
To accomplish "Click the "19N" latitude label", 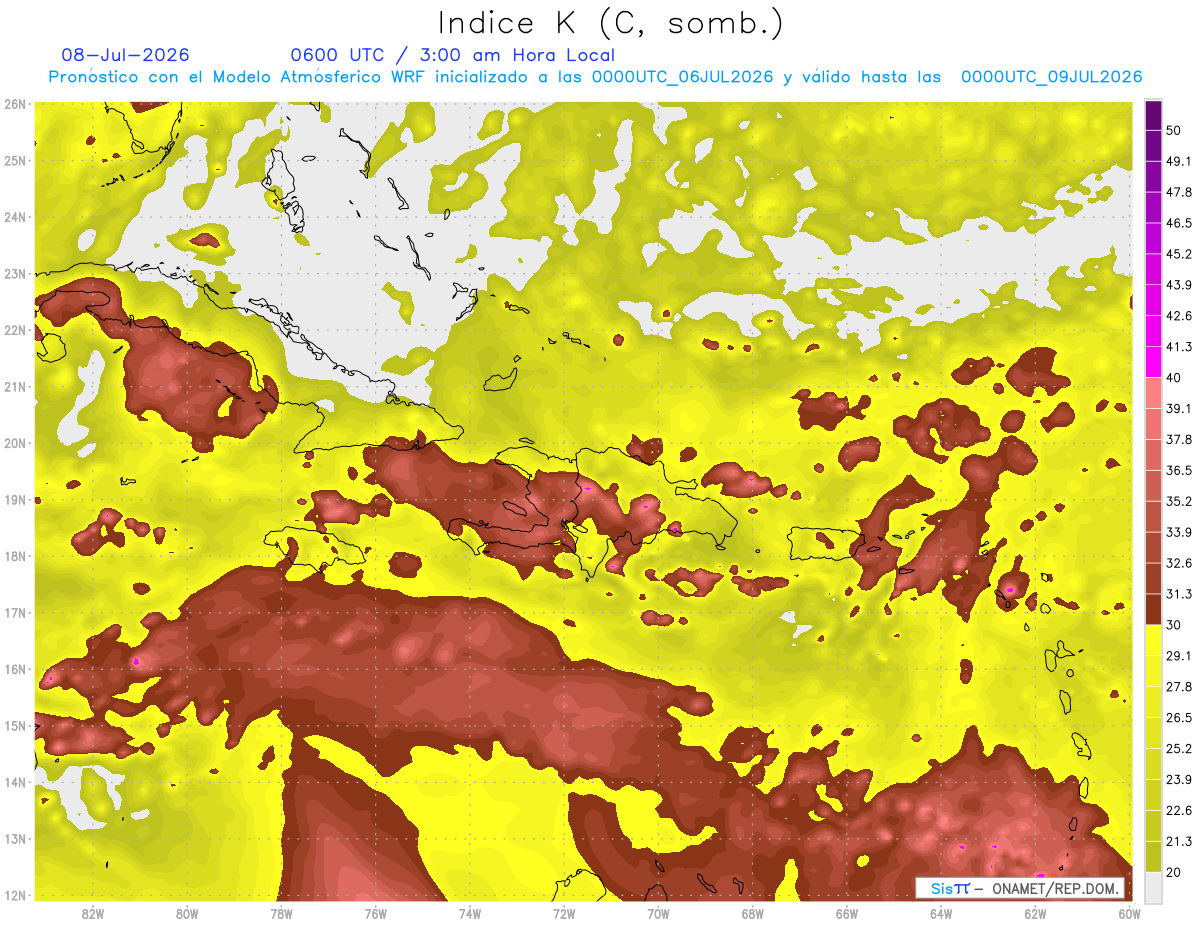I will click(14, 499).
